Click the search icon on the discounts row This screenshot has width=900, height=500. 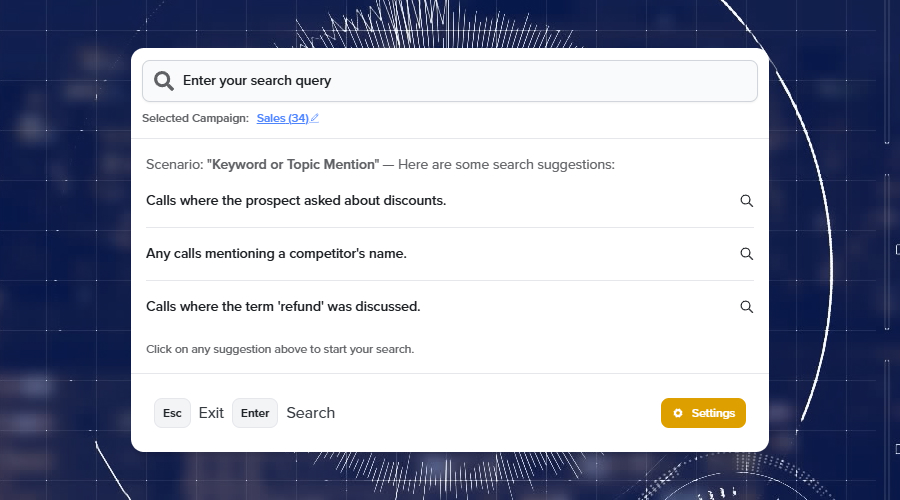[746, 200]
